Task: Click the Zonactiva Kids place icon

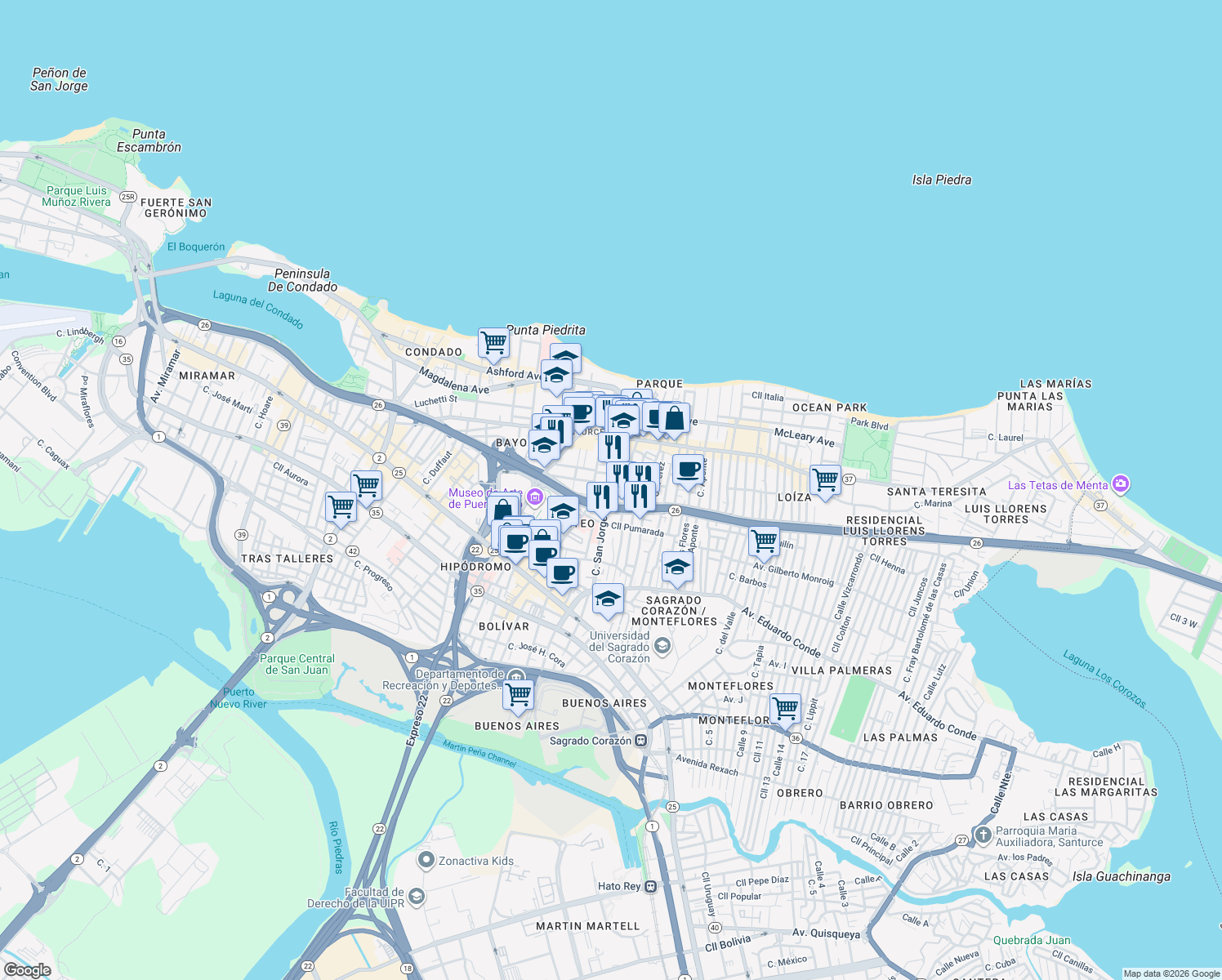Action: [x=427, y=861]
